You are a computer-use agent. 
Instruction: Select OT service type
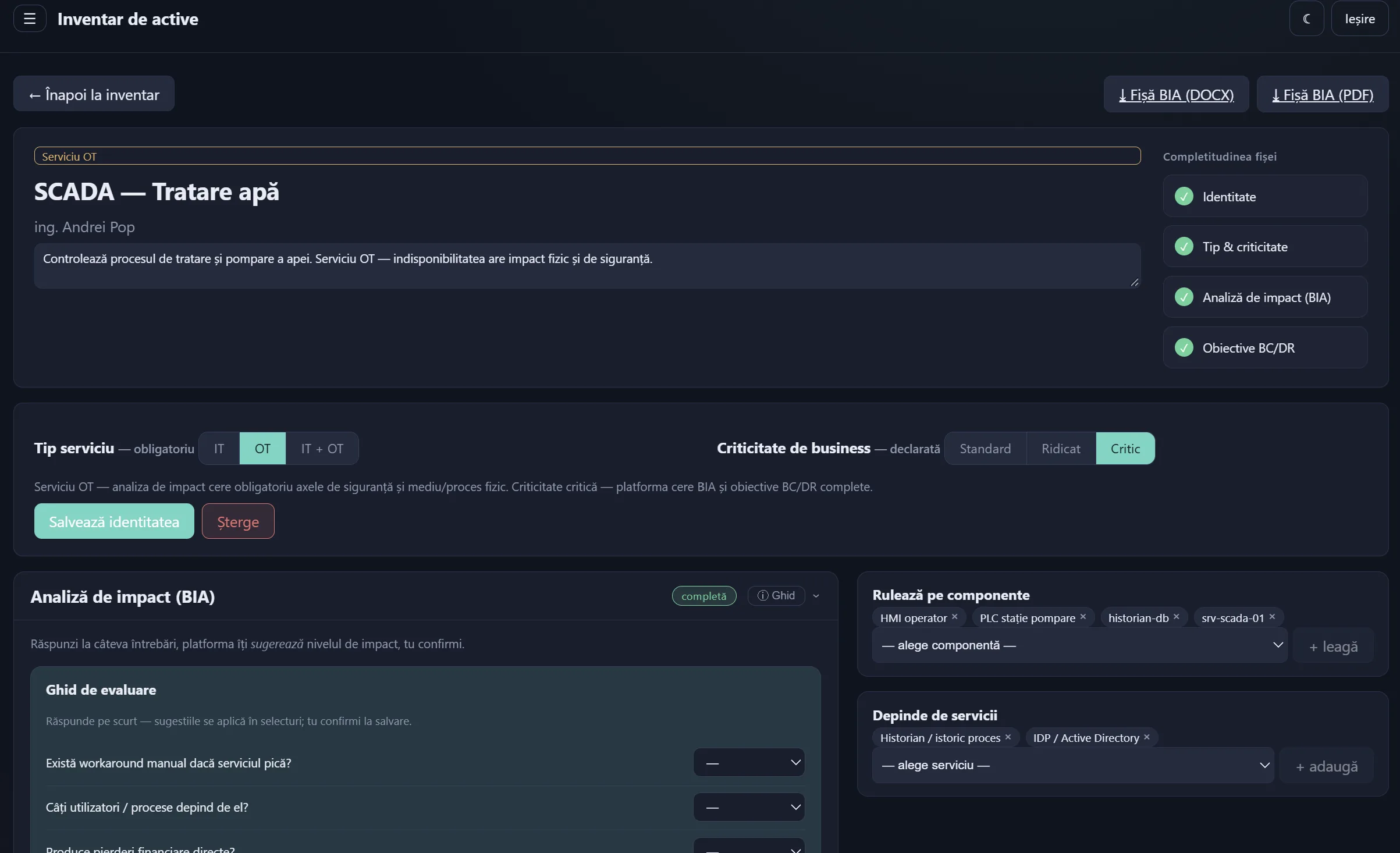pos(262,449)
